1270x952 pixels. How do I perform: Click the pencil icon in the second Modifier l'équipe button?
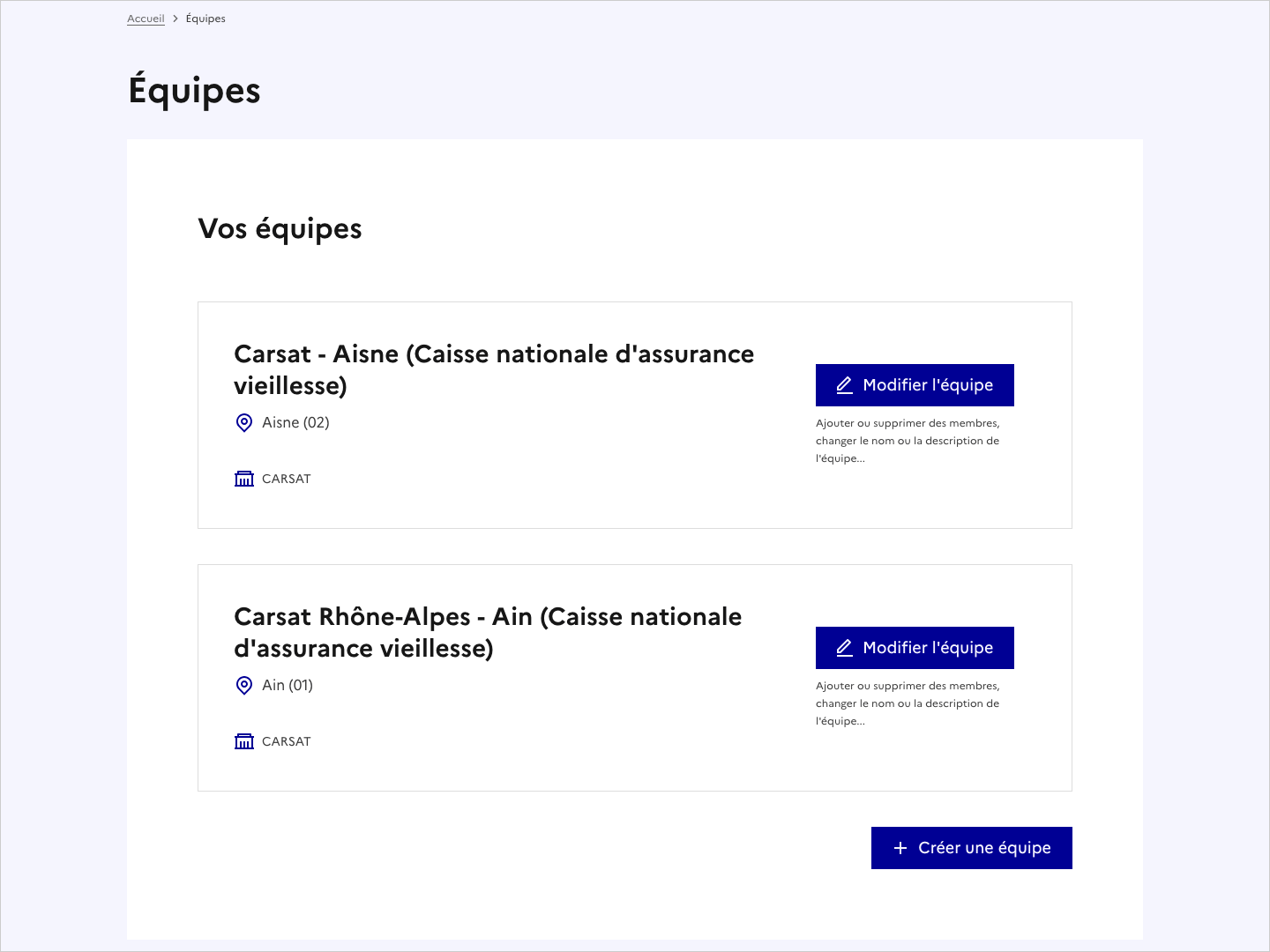point(843,647)
